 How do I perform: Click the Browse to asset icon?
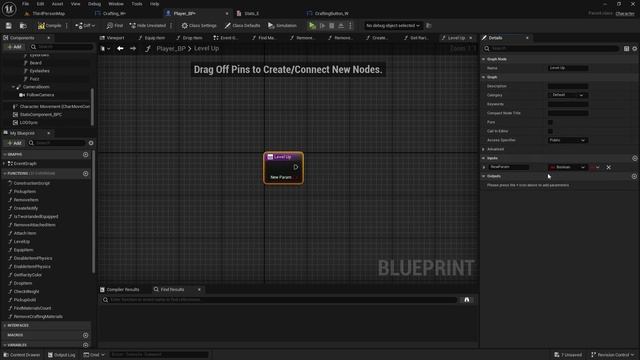(23, 26)
